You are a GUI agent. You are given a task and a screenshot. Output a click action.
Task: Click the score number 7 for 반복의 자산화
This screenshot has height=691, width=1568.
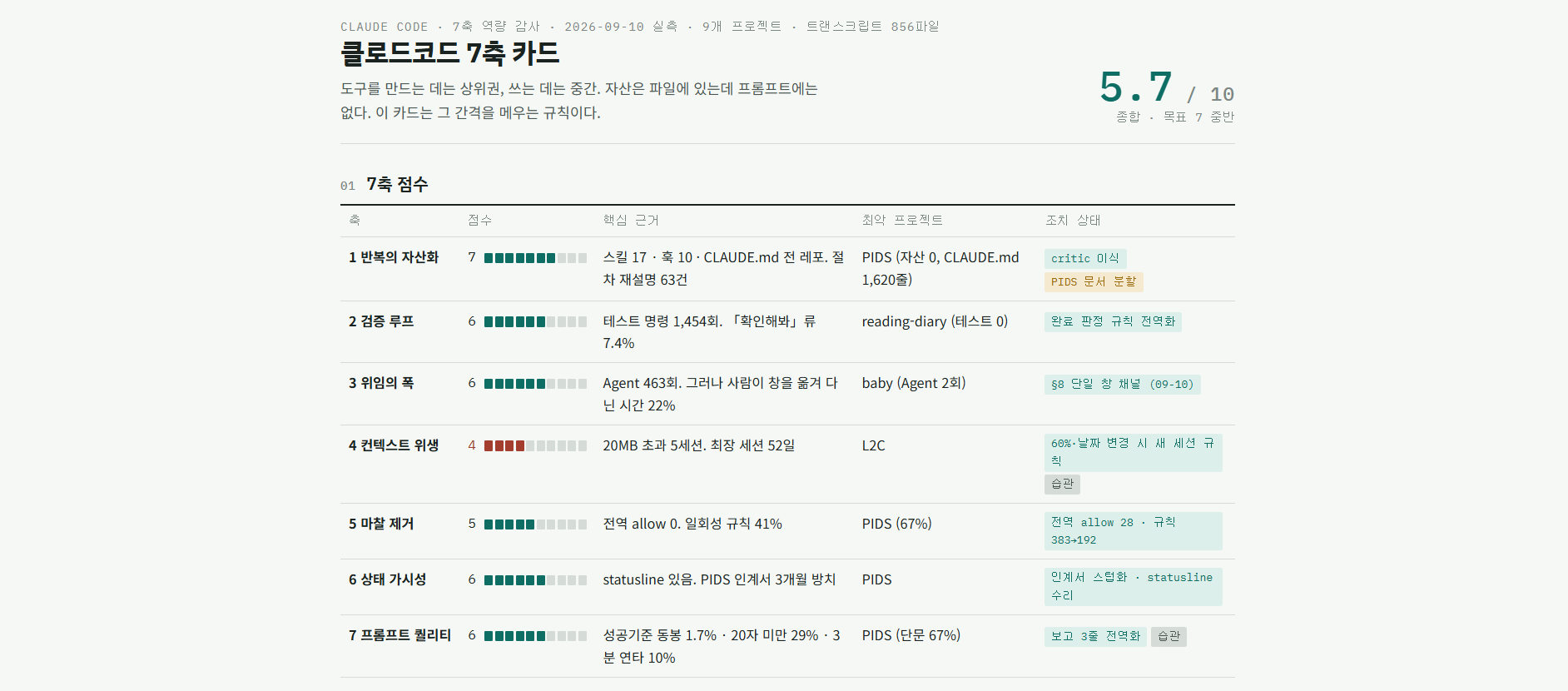click(472, 258)
